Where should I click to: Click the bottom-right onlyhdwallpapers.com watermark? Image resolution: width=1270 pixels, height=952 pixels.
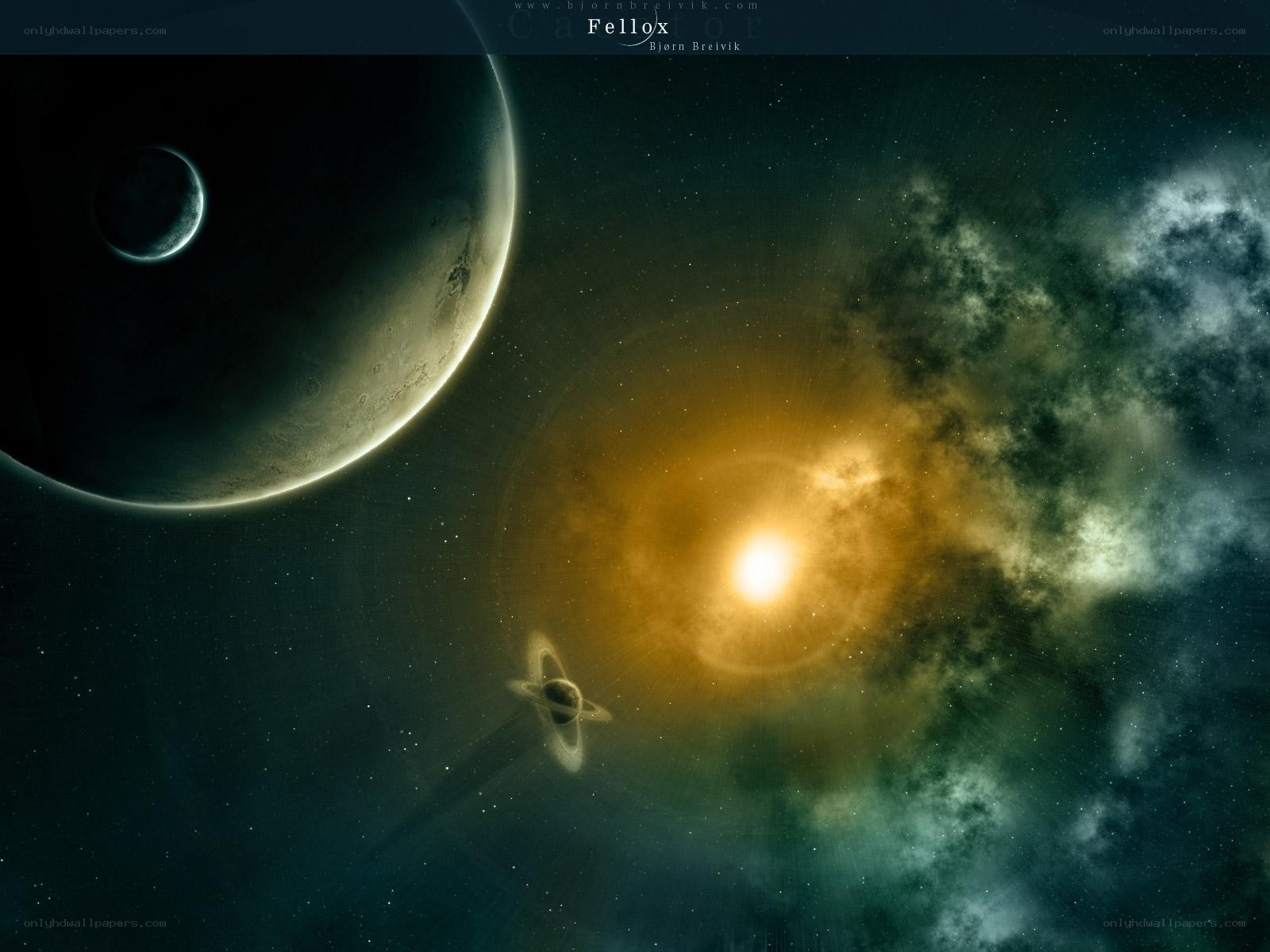click(x=1174, y=923)
